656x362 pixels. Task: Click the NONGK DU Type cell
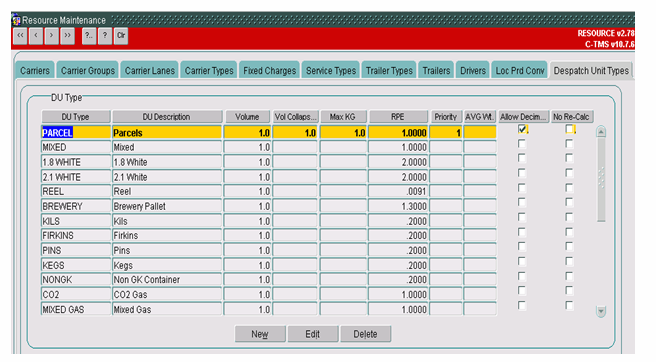click(x=76, y=280)
